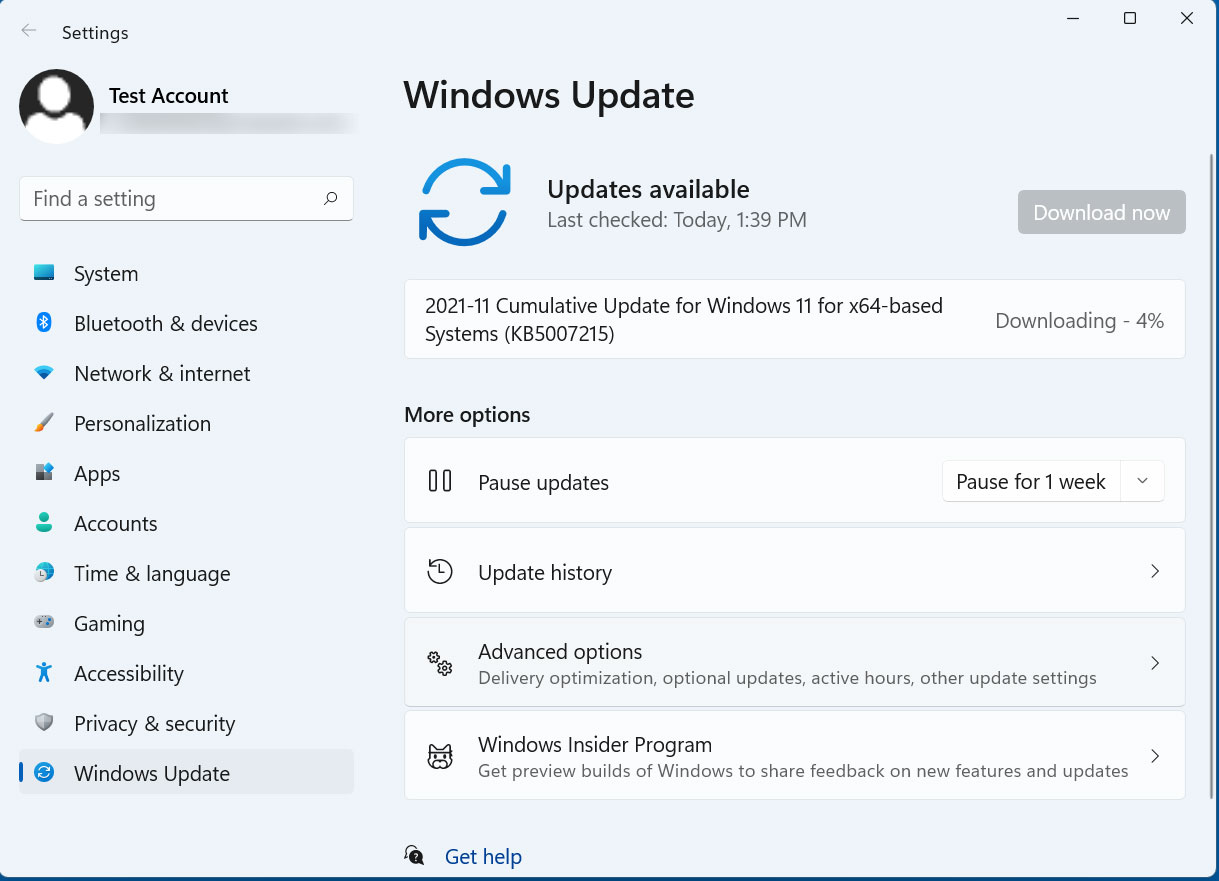Open Privacy & security settings

click(x=186, y=724)
